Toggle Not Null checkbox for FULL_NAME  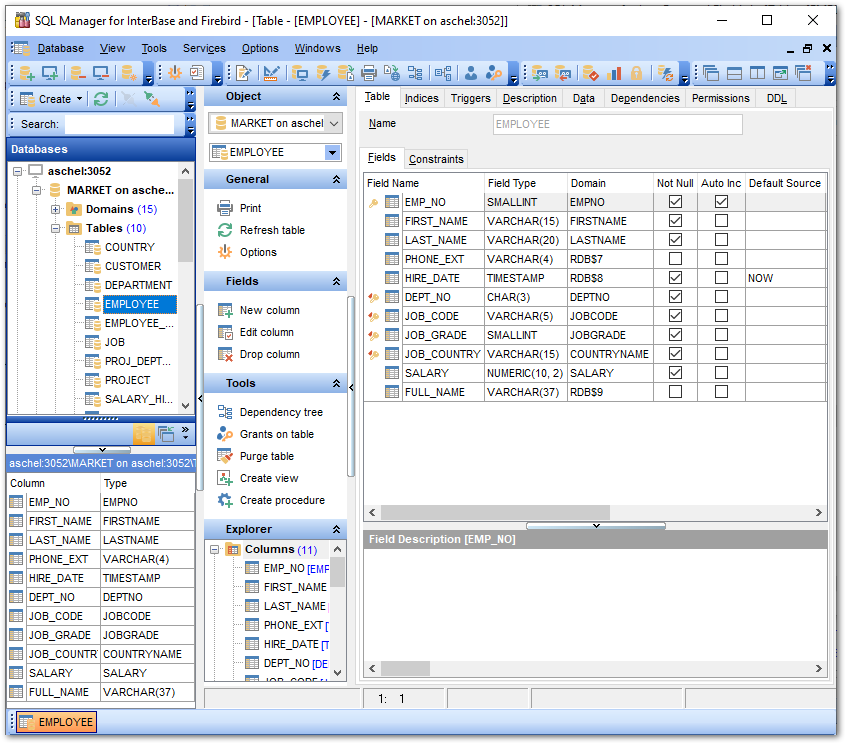pyautogui.click(x=676, y=392)
